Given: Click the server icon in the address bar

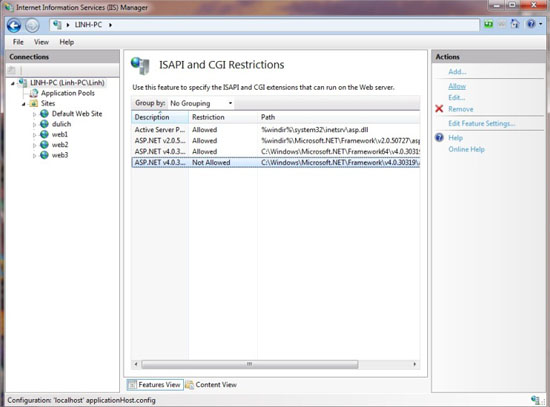Looking at the screenshot, I should click(x=57, y=25).
